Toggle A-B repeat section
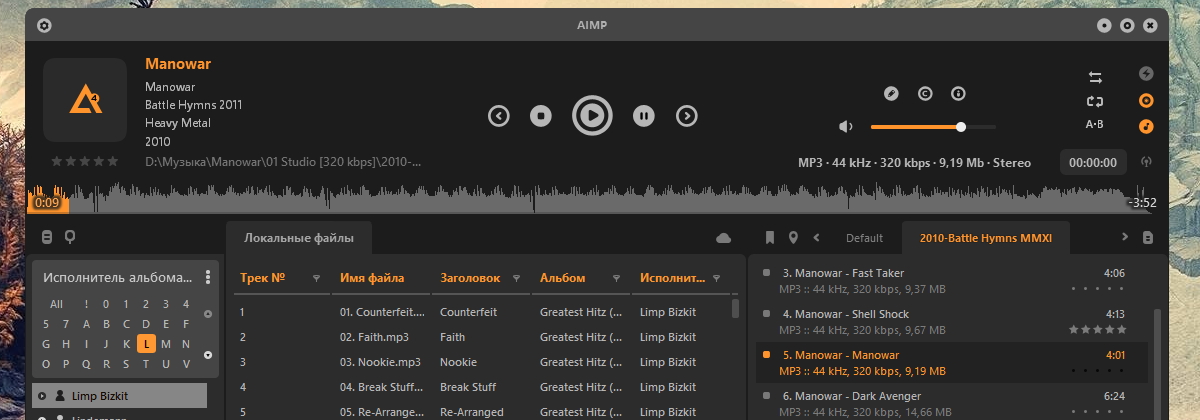The image size is (1200, 420). pyautogui.click(x=1094, y=125)
